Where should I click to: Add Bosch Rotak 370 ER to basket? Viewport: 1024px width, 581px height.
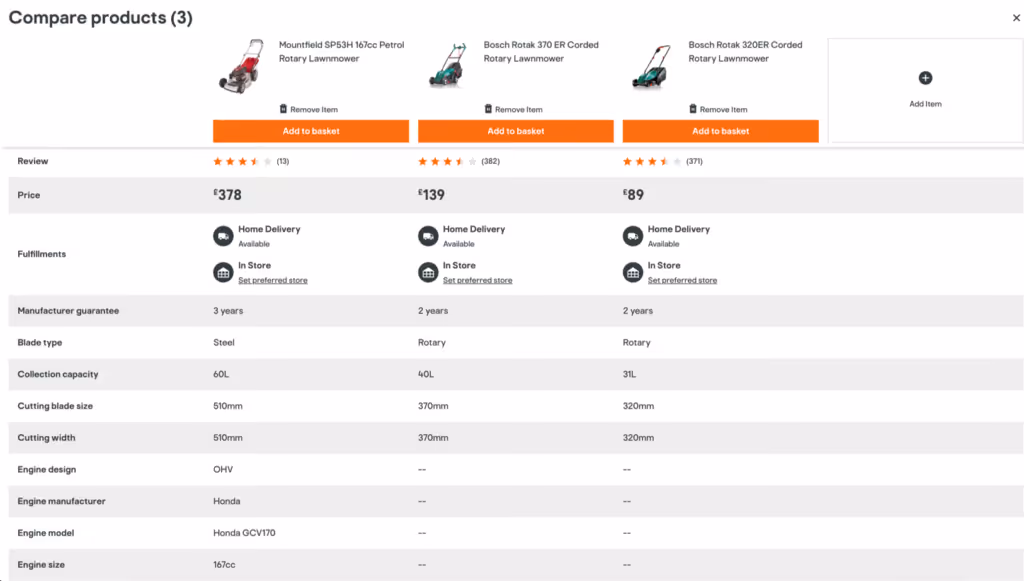point(516,131)
